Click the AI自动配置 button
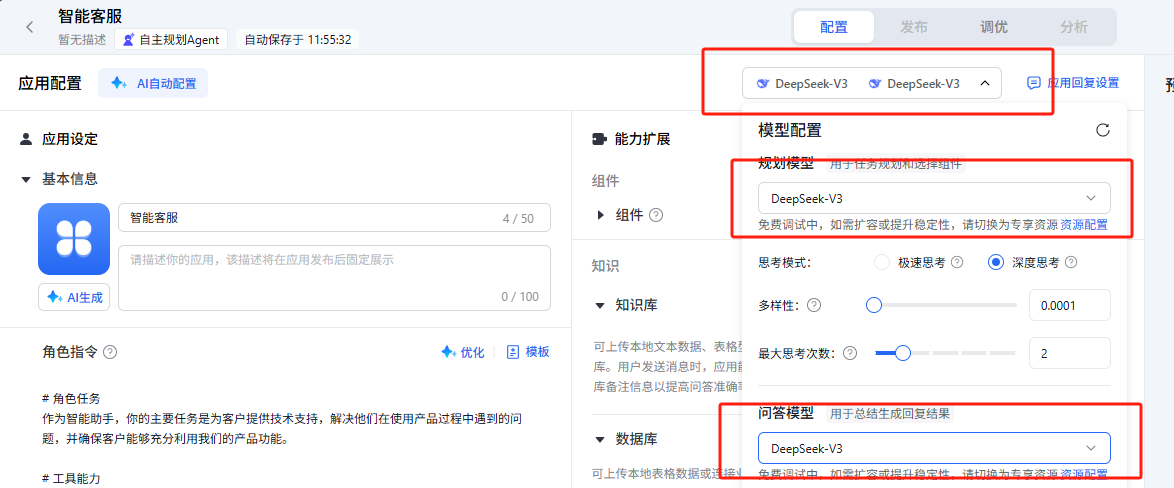 pyautogui.click(x=153, y=84)
